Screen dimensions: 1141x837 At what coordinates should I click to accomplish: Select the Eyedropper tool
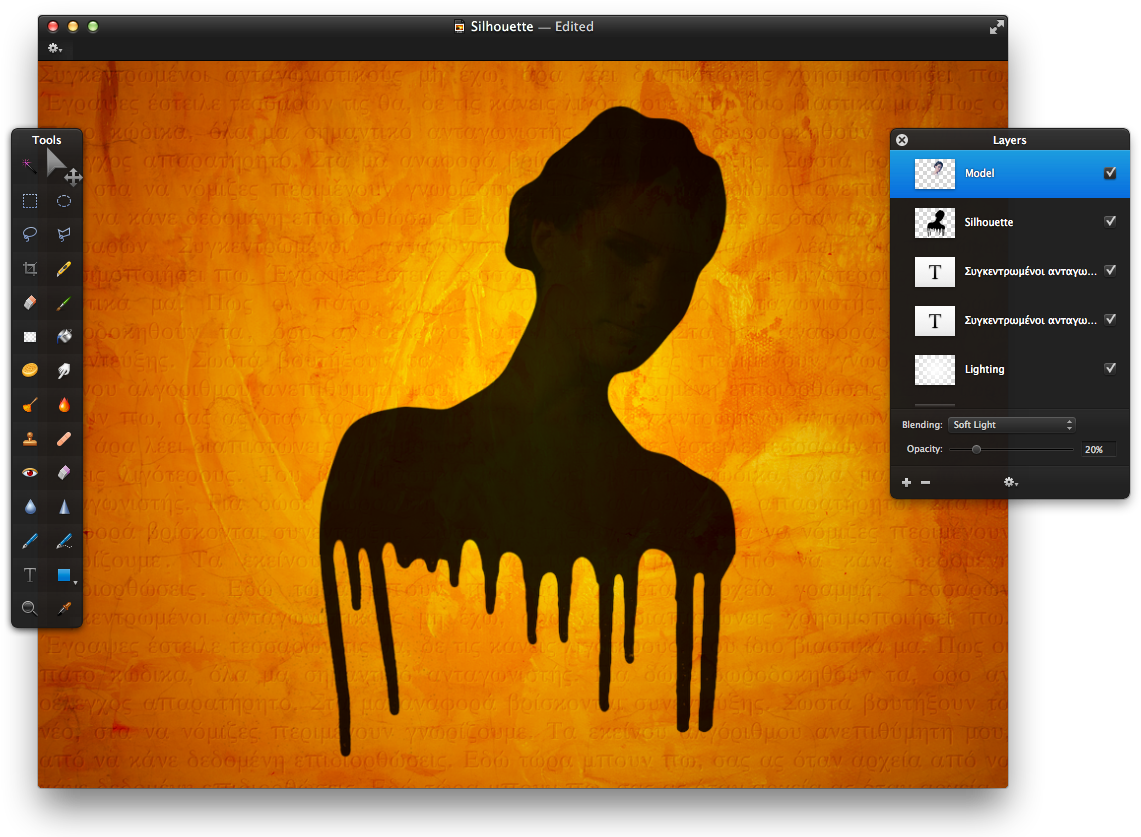click(x=65, y=608)
